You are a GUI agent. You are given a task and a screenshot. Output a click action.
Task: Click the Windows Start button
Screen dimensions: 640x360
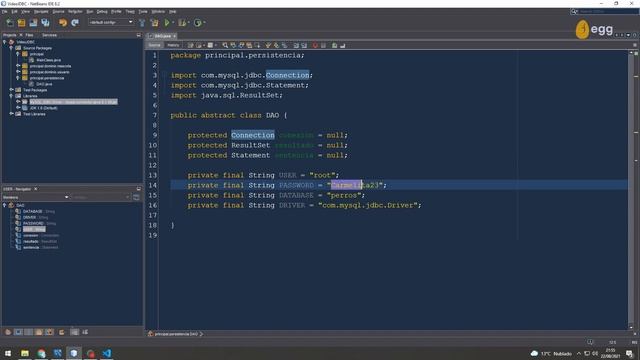[8, 353]
